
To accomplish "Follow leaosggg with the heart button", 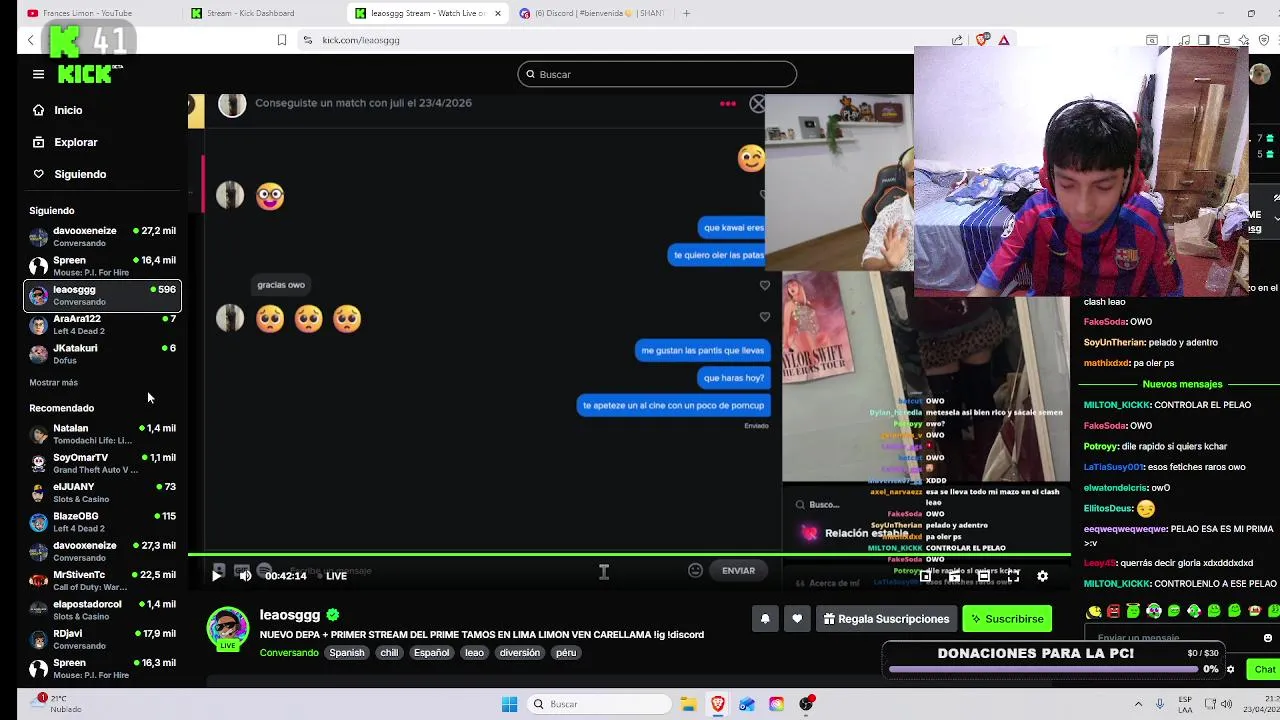I will (x=797, y=619).
